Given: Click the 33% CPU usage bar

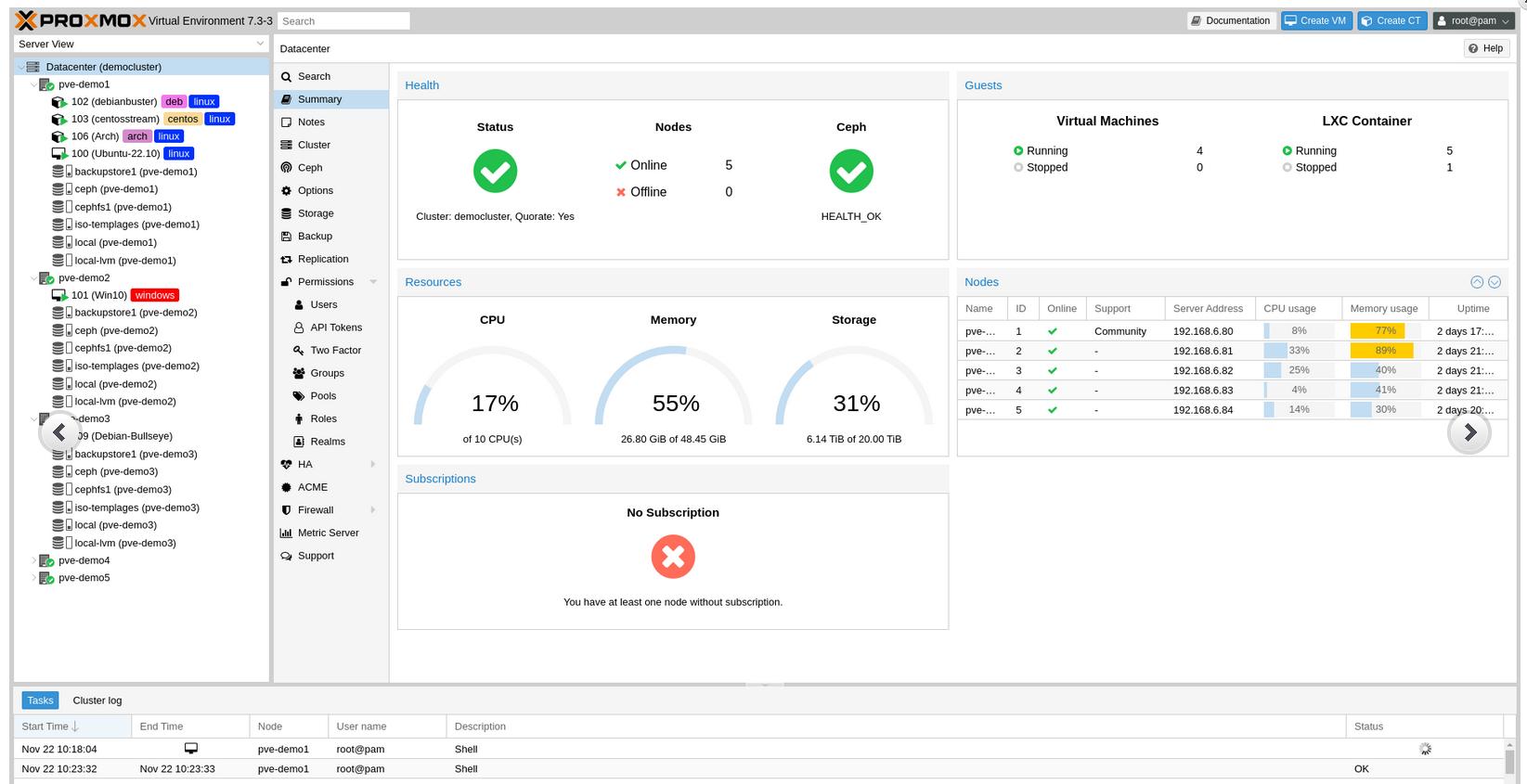Looking at the screenshot, I should (x=1298, y=351).
